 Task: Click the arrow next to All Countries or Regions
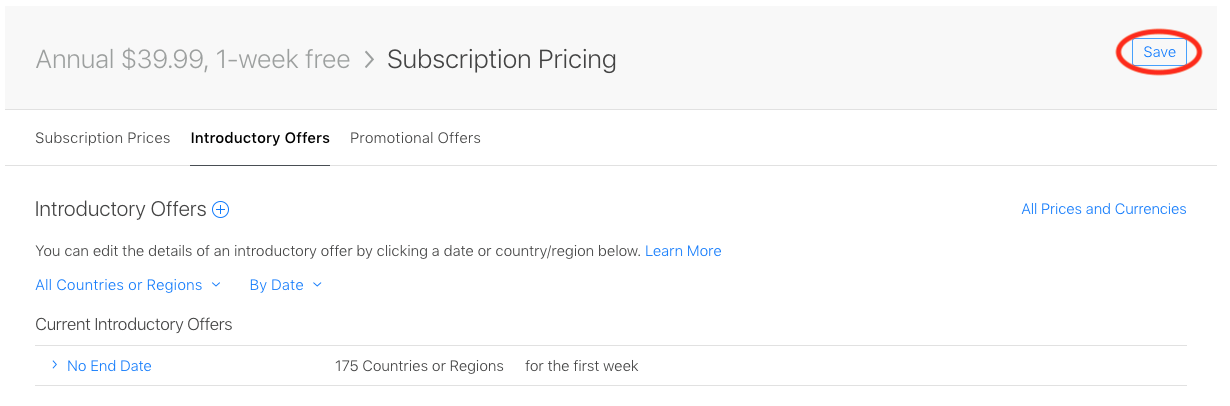click(215, 285)
